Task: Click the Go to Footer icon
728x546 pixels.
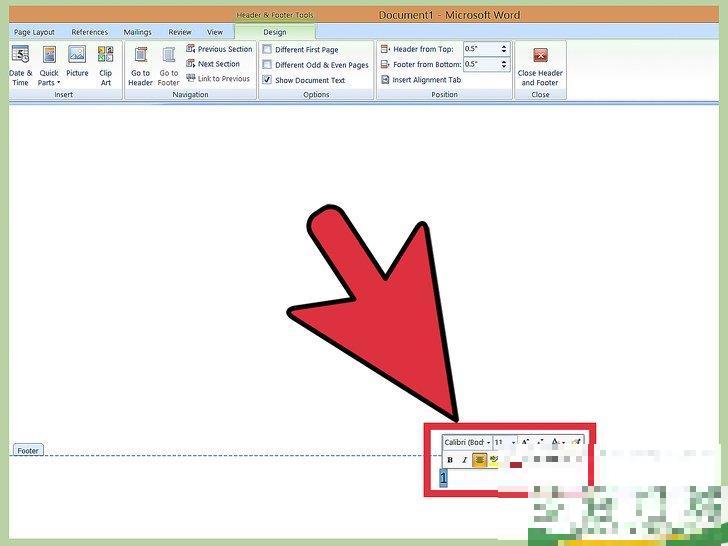Action: (x=168, y=65)
